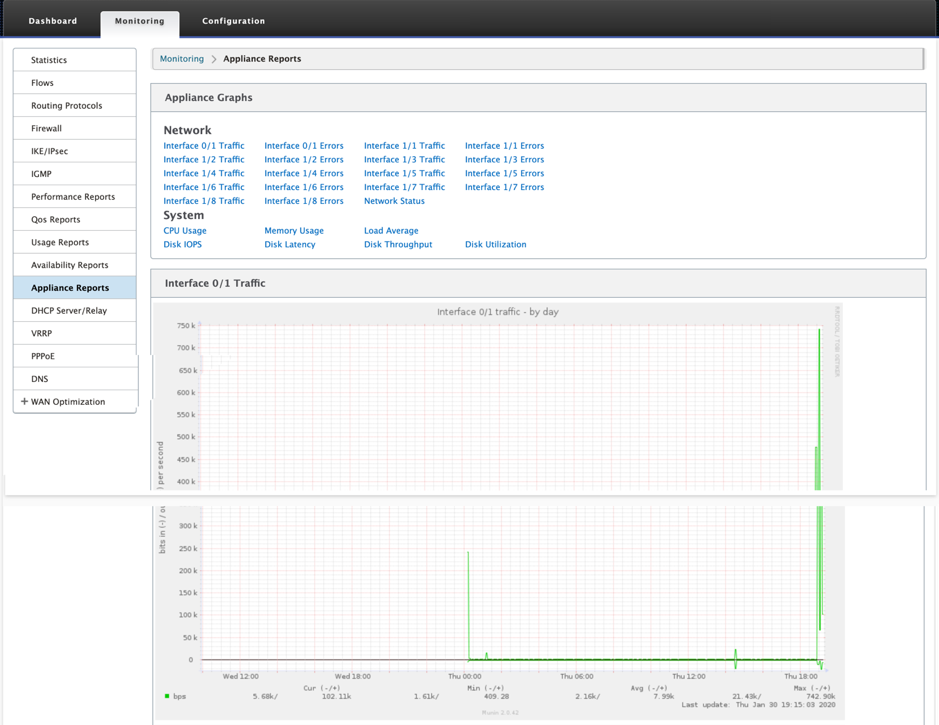Screen dimensions: 939x725
Task: Click the Interface 0/1 traffic chart image
Action: (x=498, y=511)
